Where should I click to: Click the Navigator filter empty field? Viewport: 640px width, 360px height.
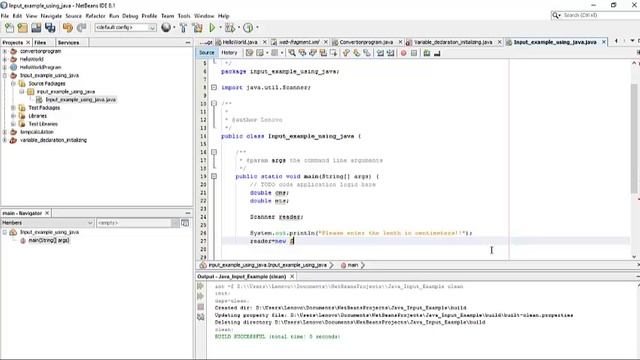click(x=134, y=223)
